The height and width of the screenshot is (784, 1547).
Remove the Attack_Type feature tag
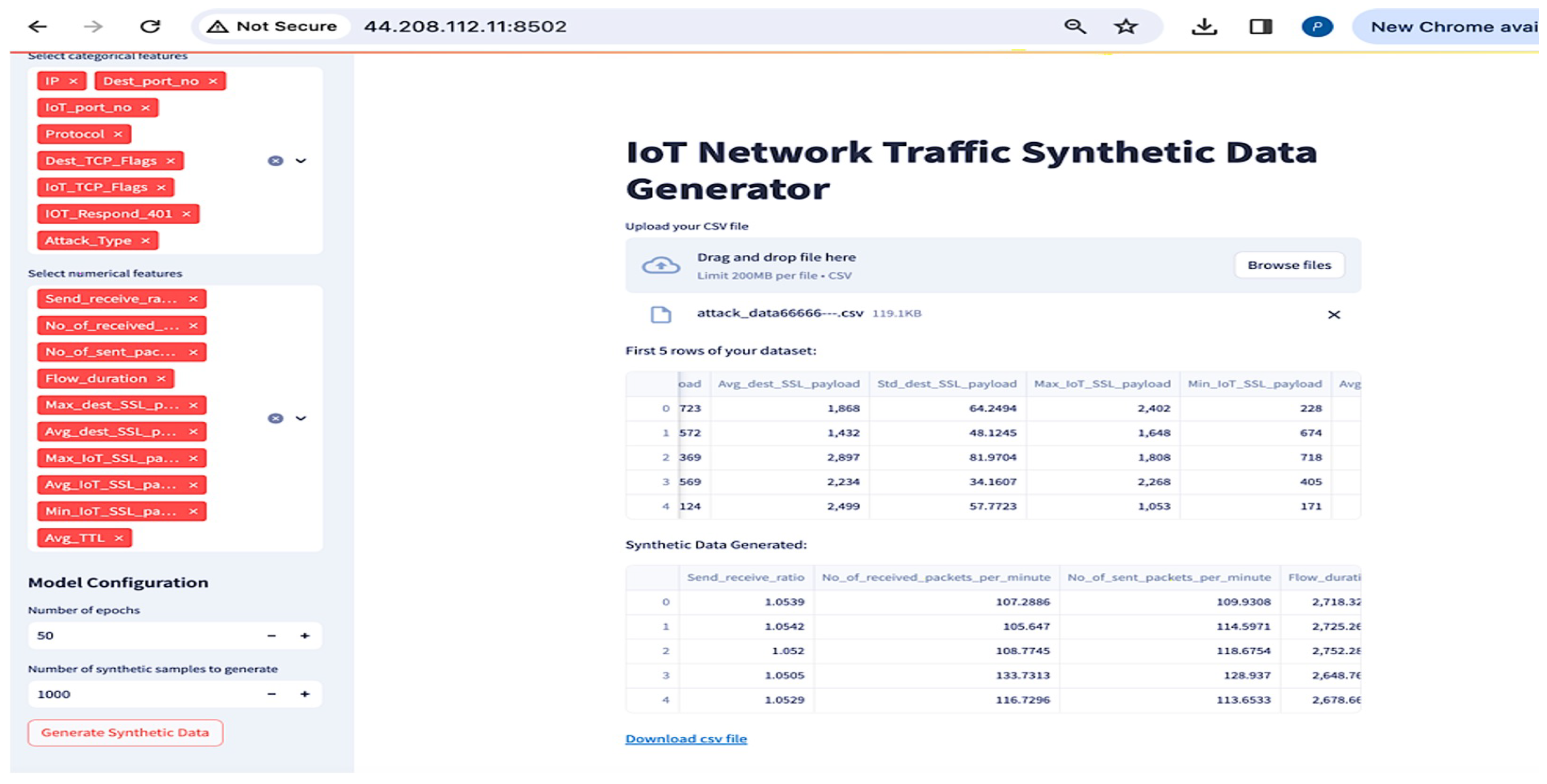[145, 241]
